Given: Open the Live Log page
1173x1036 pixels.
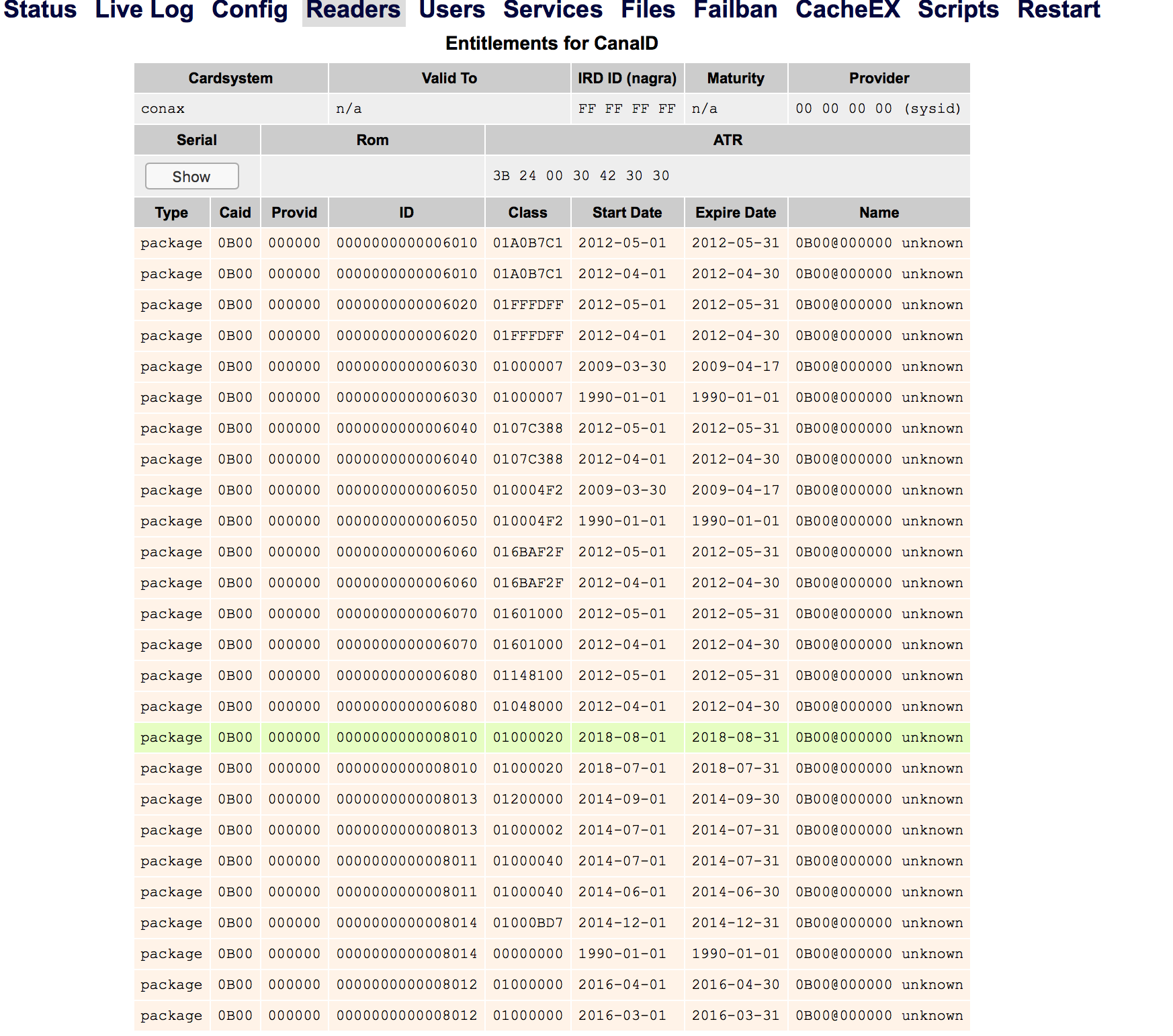Looking at the screenshot, I should pos(144,10).
